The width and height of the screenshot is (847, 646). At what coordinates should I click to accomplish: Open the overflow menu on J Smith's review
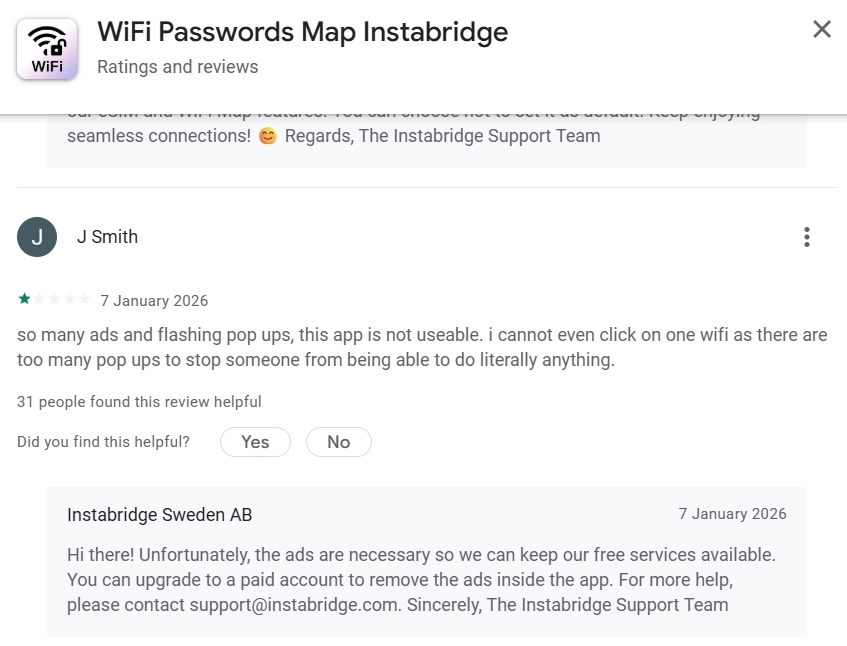tap(807, 237)
